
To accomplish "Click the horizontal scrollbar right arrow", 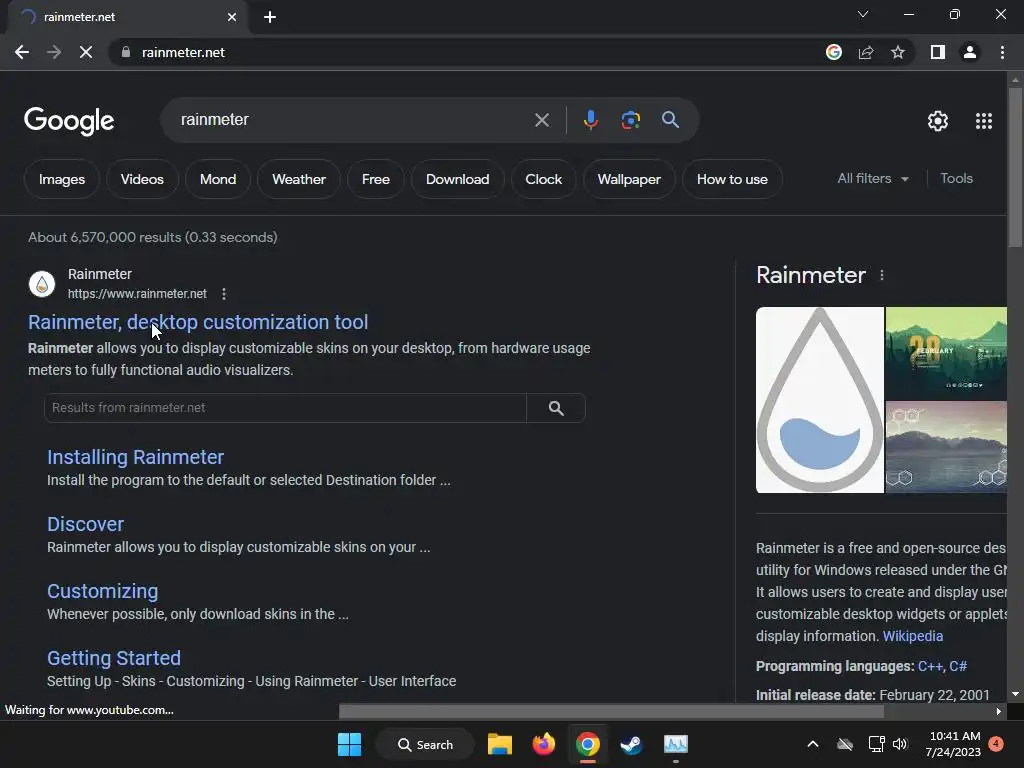I will [998, 711].
